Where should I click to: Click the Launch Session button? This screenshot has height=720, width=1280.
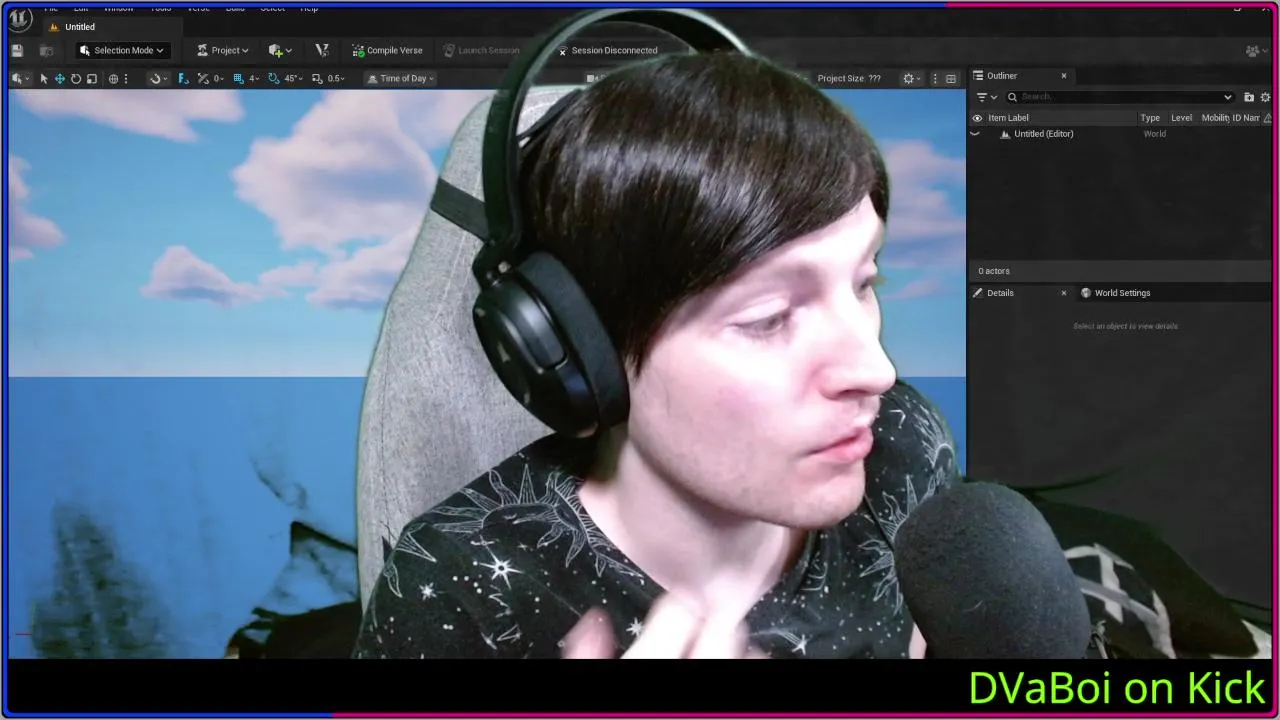482,50
